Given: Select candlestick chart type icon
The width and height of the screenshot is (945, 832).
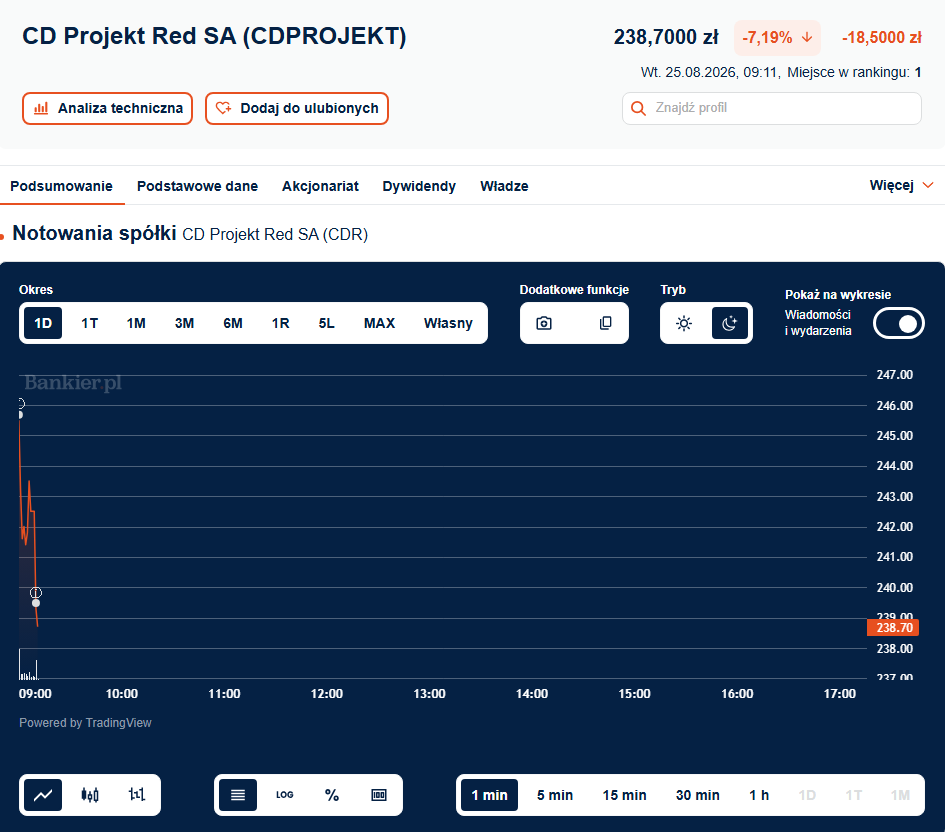Looking at the screenshot, I should pos(90,795).
